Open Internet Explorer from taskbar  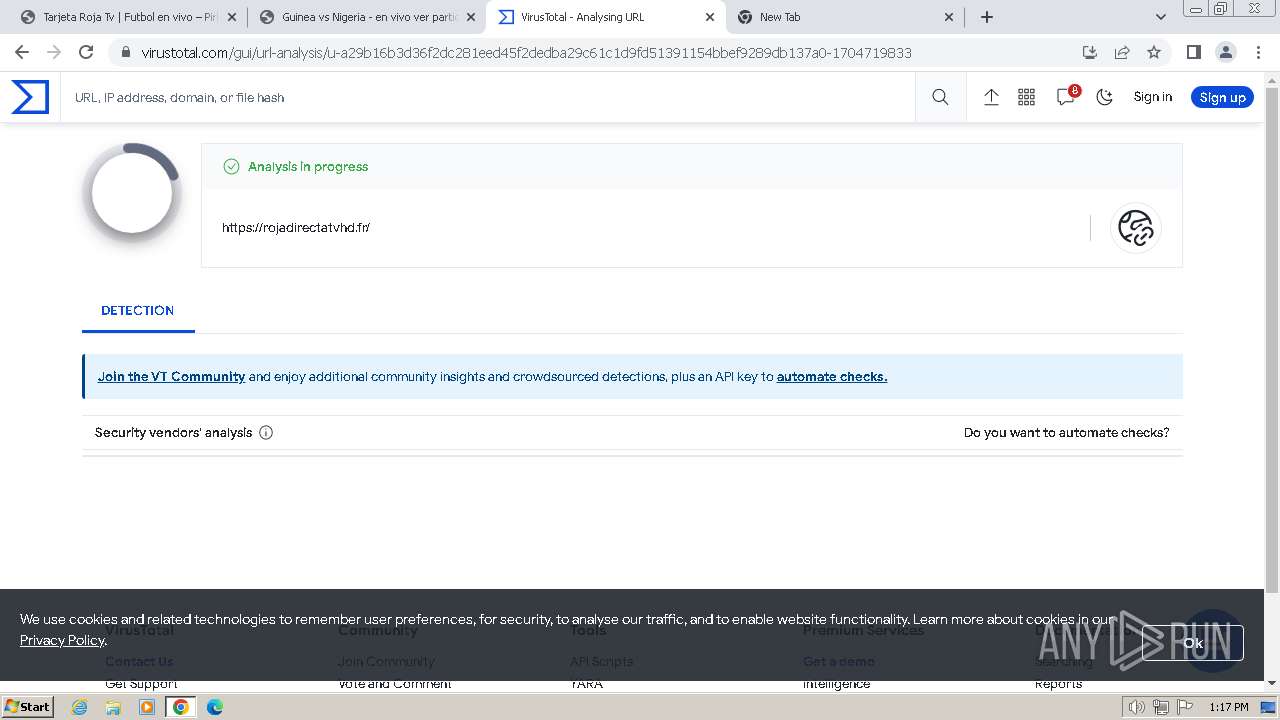(80, 707)
